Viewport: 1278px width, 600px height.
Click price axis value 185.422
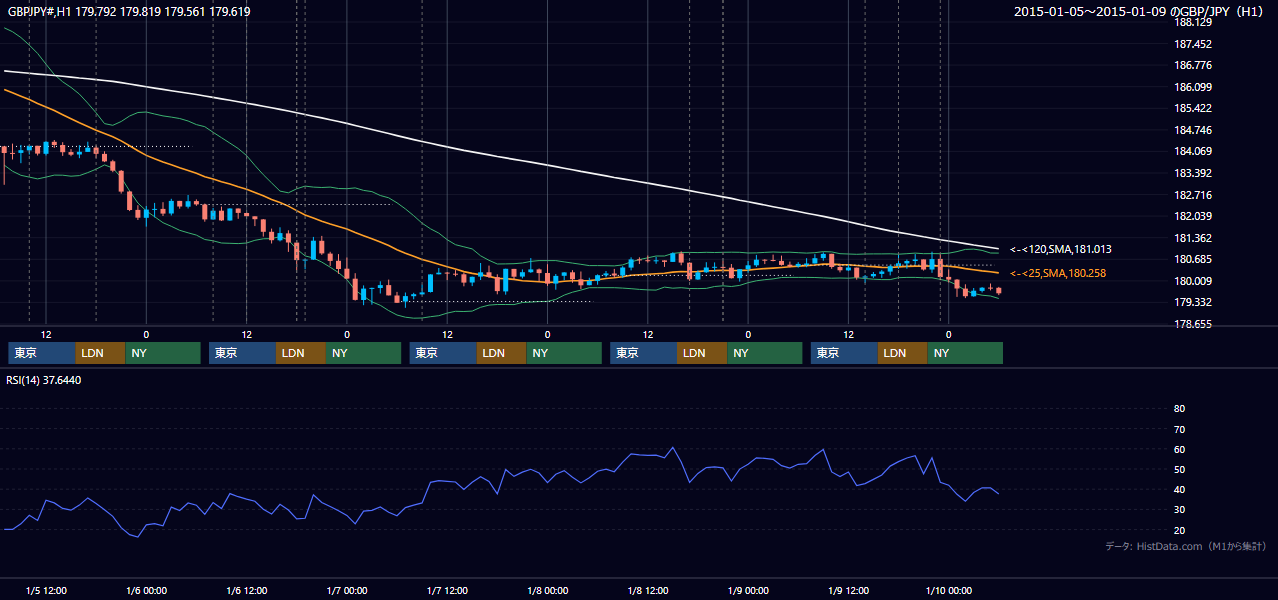pyautogui.click(x=1192, y=108)
